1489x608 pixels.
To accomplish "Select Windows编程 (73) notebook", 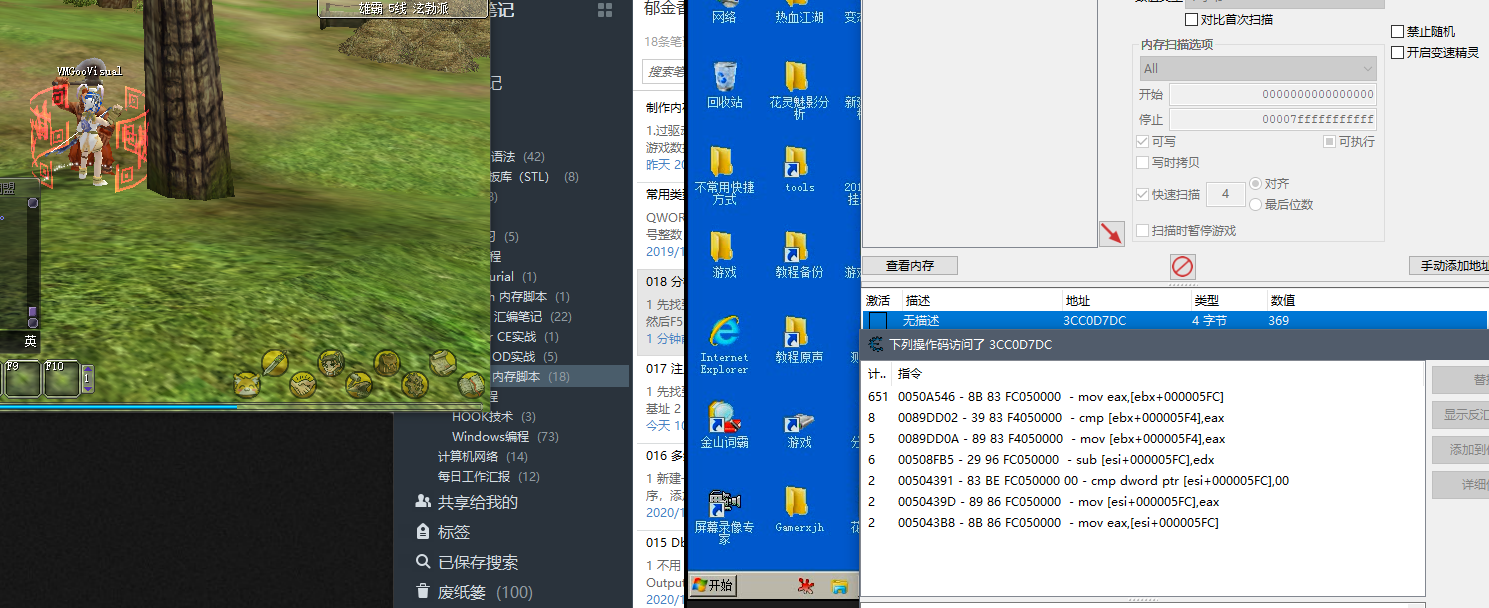I will click(505, 437).
